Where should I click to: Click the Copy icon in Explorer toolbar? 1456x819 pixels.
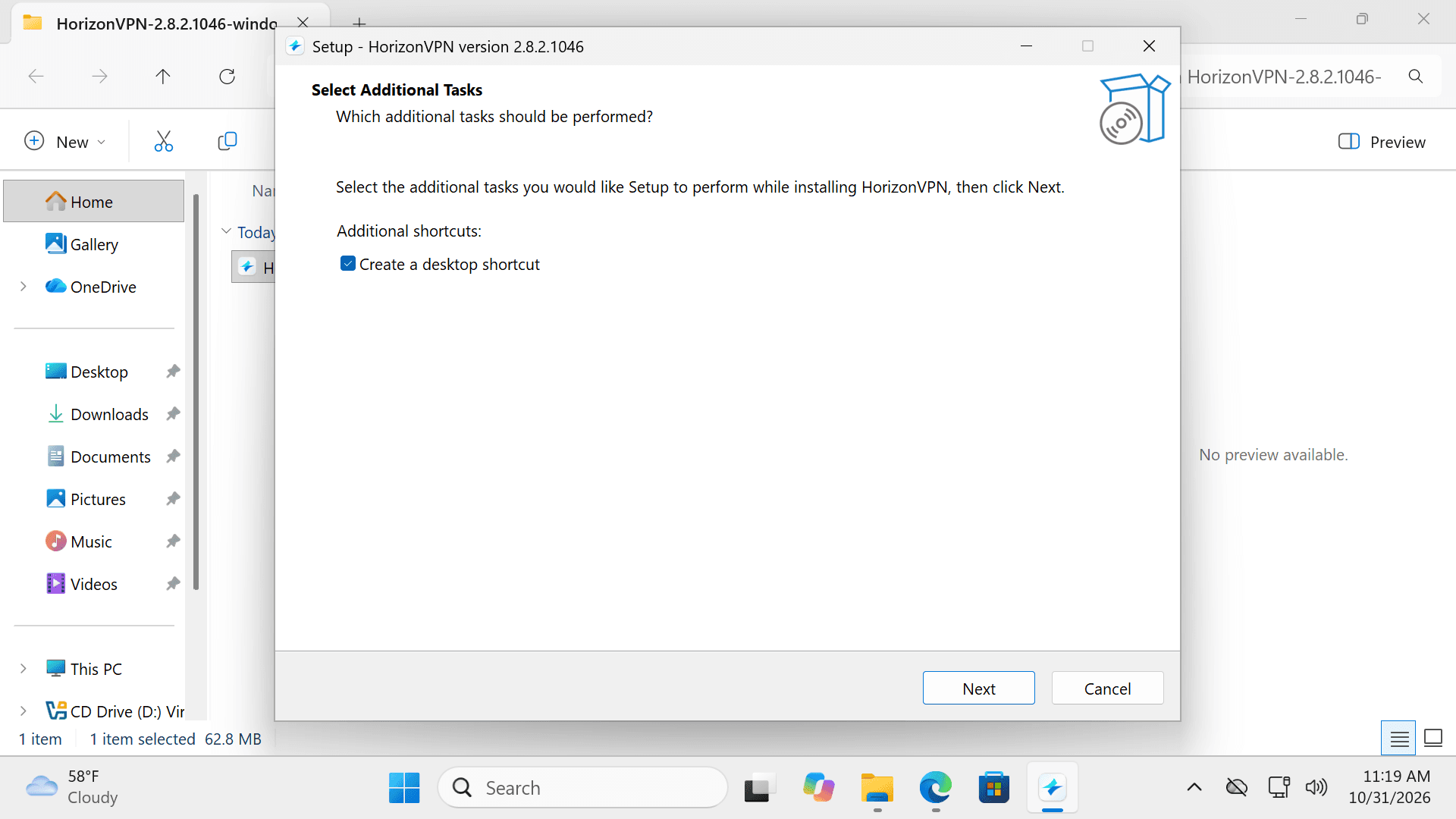(x=227, y=142)
